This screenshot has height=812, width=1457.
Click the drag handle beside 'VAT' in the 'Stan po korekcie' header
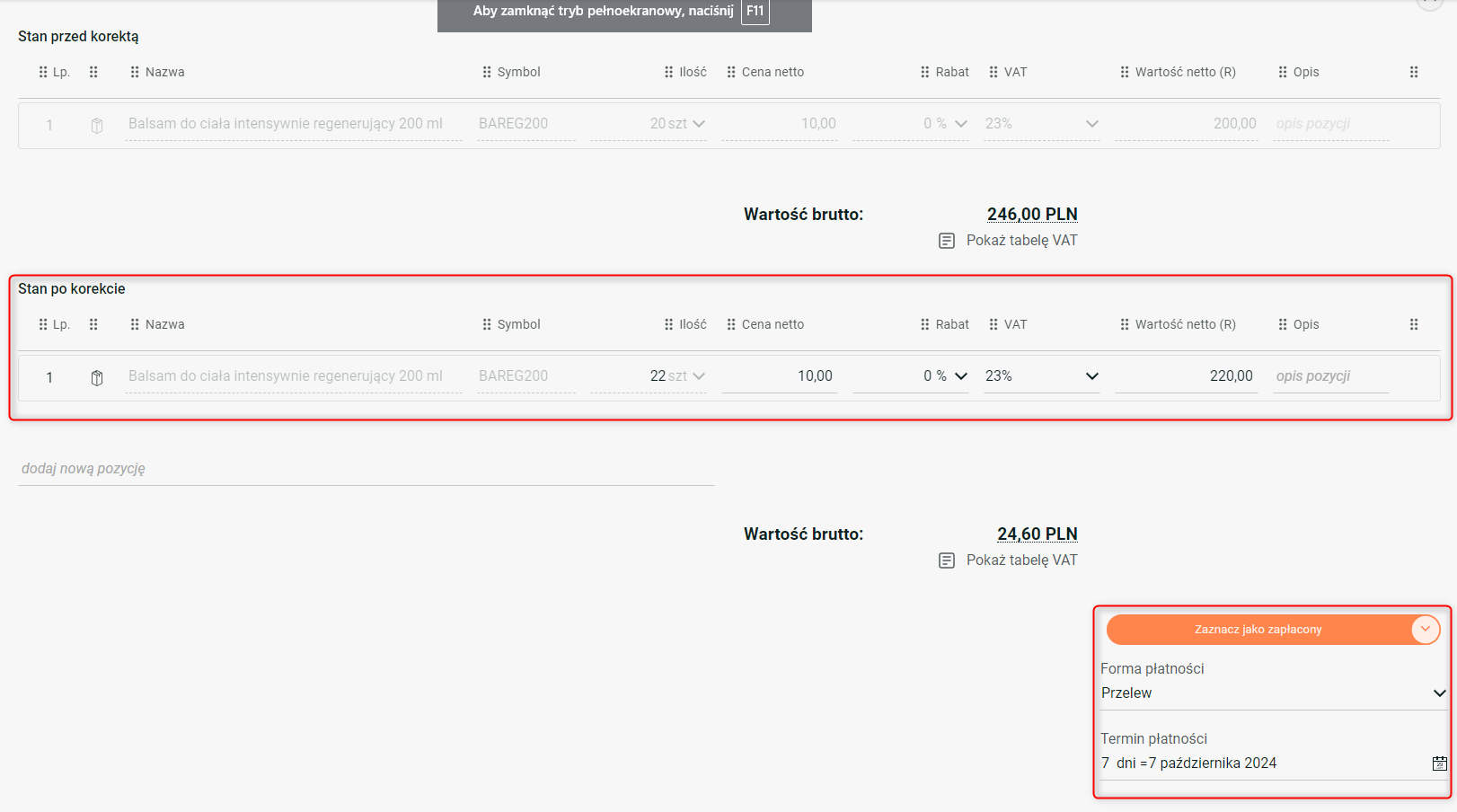pyautogui.click(x=993, y=324)
